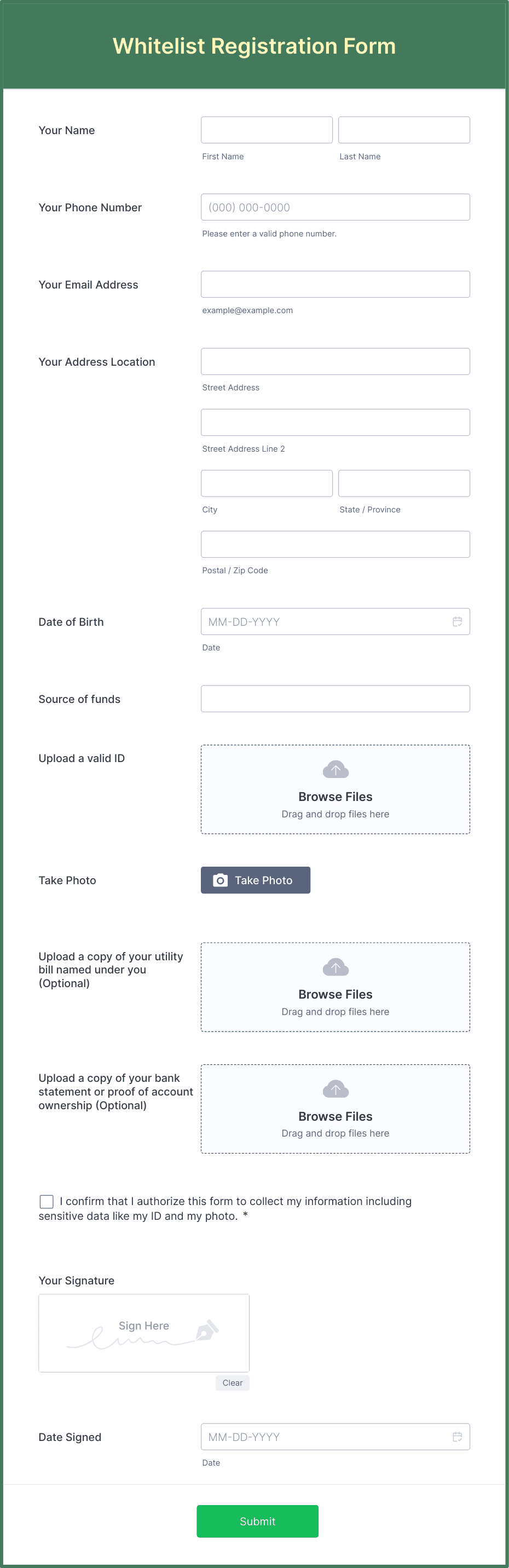Screen dimensions: 509x1568
Task: Click the email address input field
Action: tap(336, 284)
